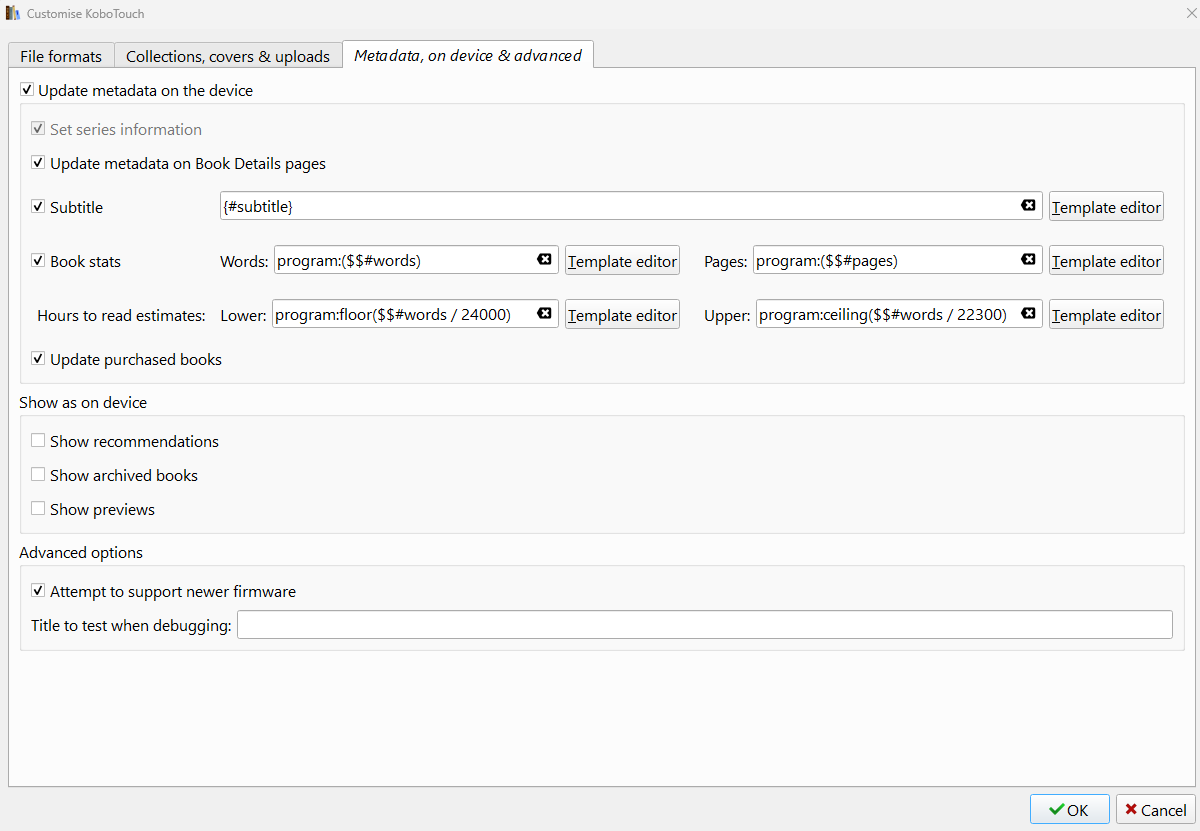Open Template editor for Upper estimate
This screenshot has width=1200, height=831.
1106,315
